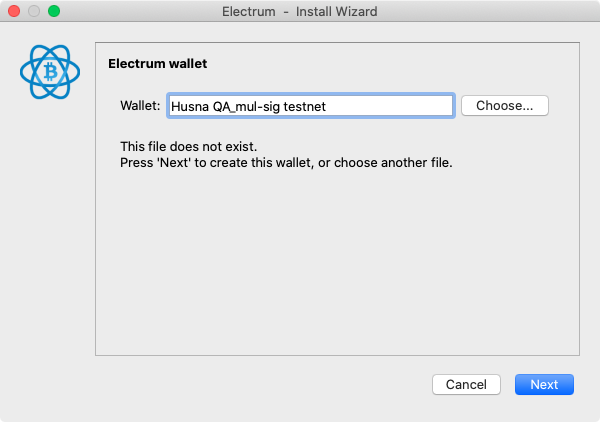Click the 'Electrum - Install Wizard' window title
The width and height of the screenshot is (600, 422).
coord(300,11)
